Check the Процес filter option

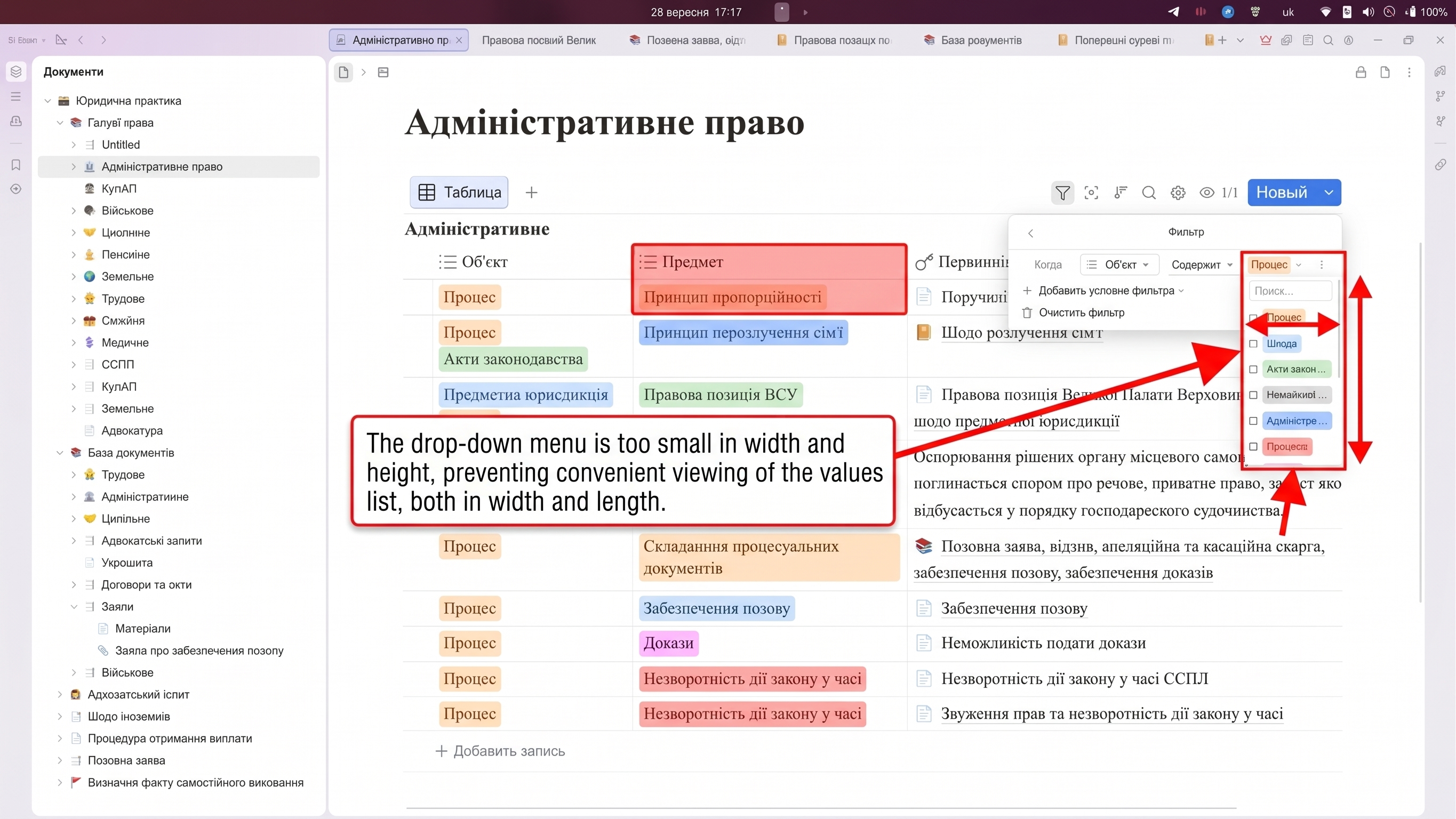[1253, 318]
